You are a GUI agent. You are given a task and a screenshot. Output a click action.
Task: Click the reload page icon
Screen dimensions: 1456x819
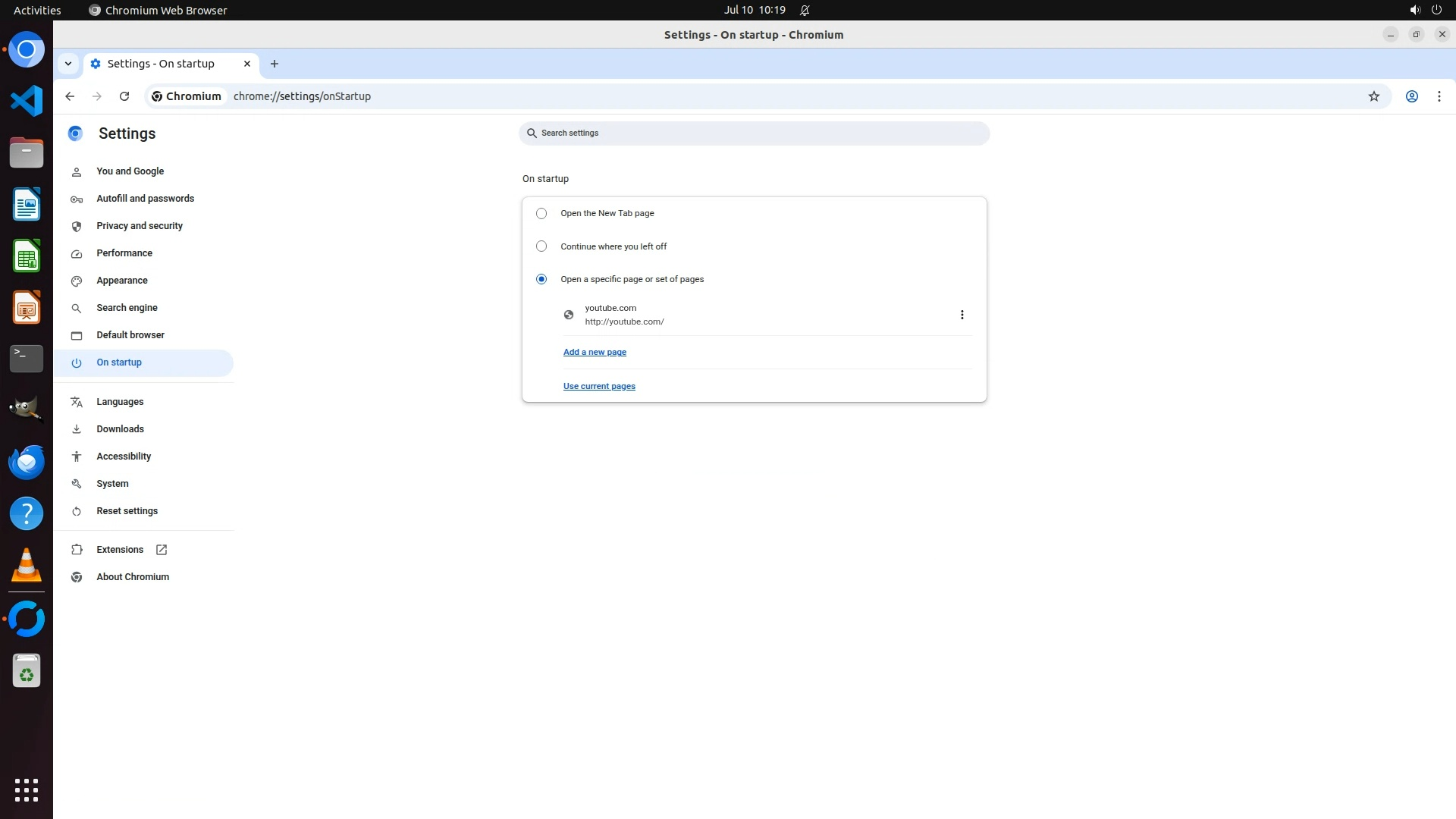click(124, 96)
